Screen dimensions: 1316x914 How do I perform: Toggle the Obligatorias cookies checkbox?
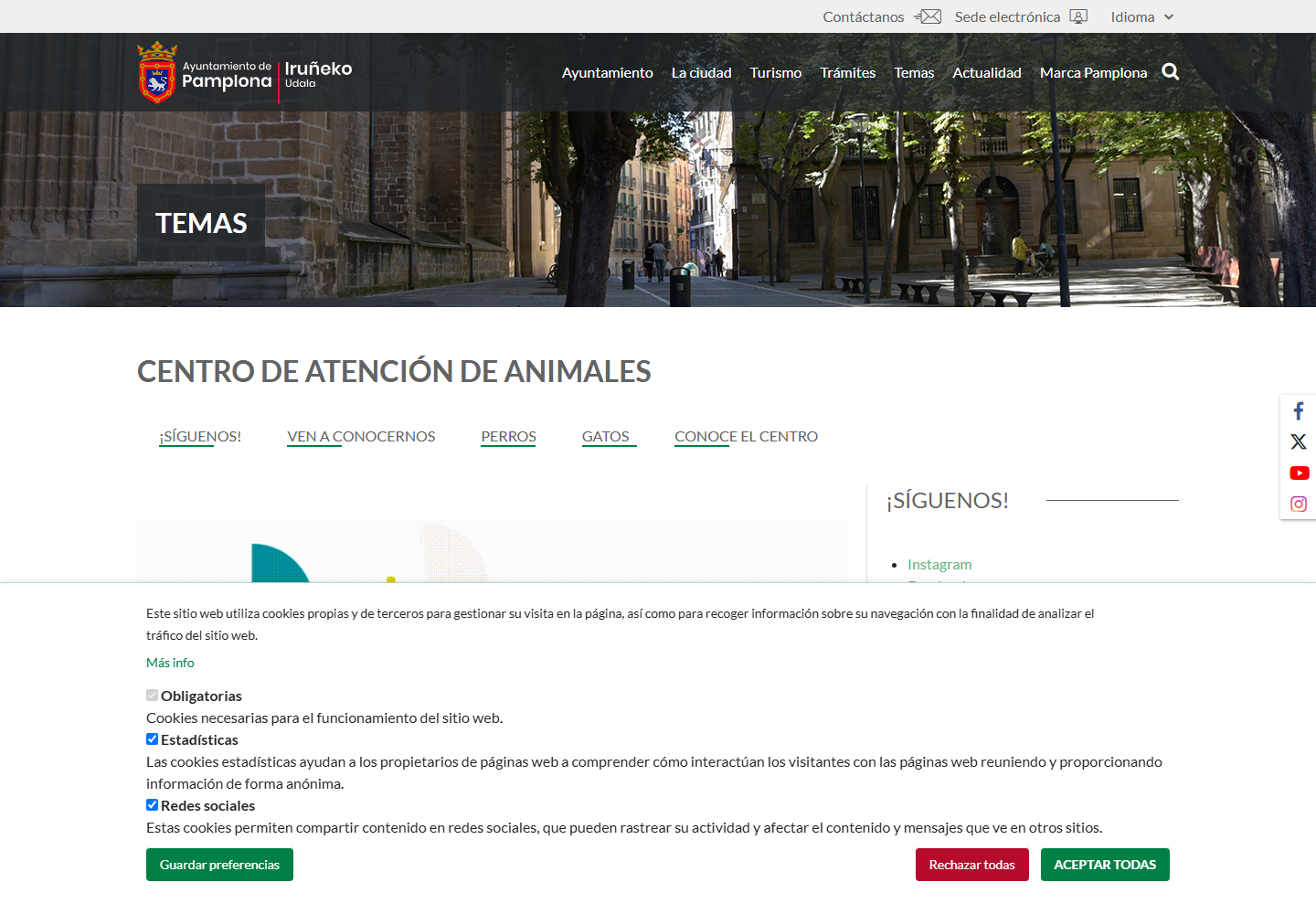pos(152,696)
